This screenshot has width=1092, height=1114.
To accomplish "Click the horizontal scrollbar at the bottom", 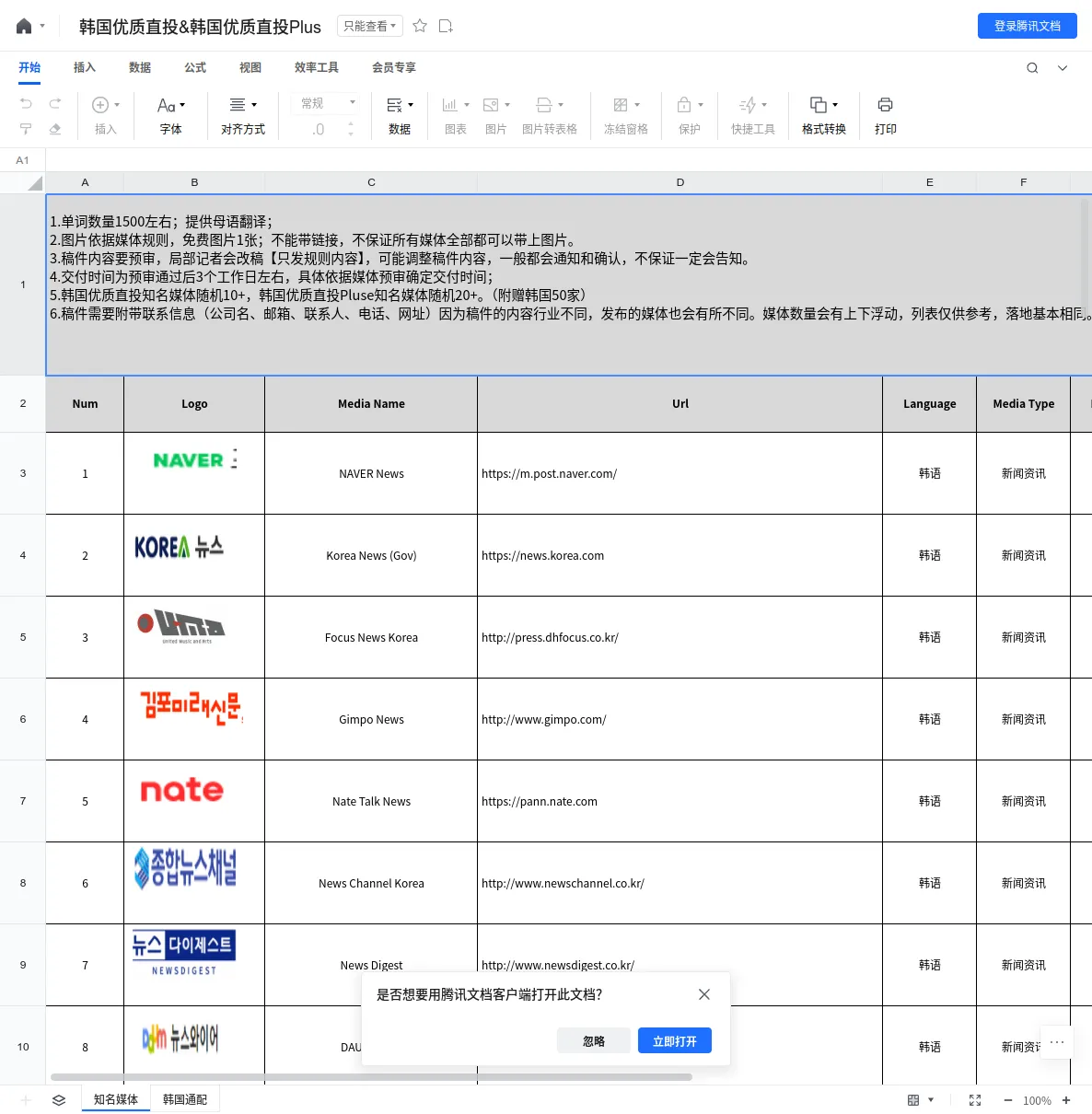I will point(371,1076).
